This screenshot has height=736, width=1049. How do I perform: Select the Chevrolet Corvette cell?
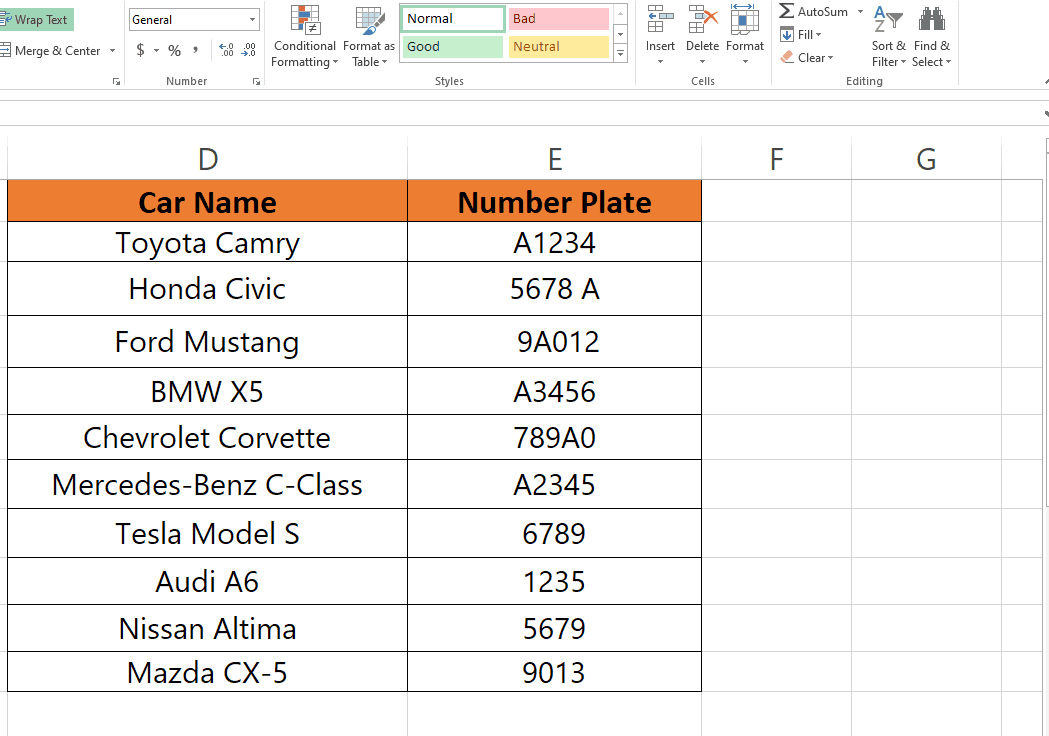tap(207, 438)
